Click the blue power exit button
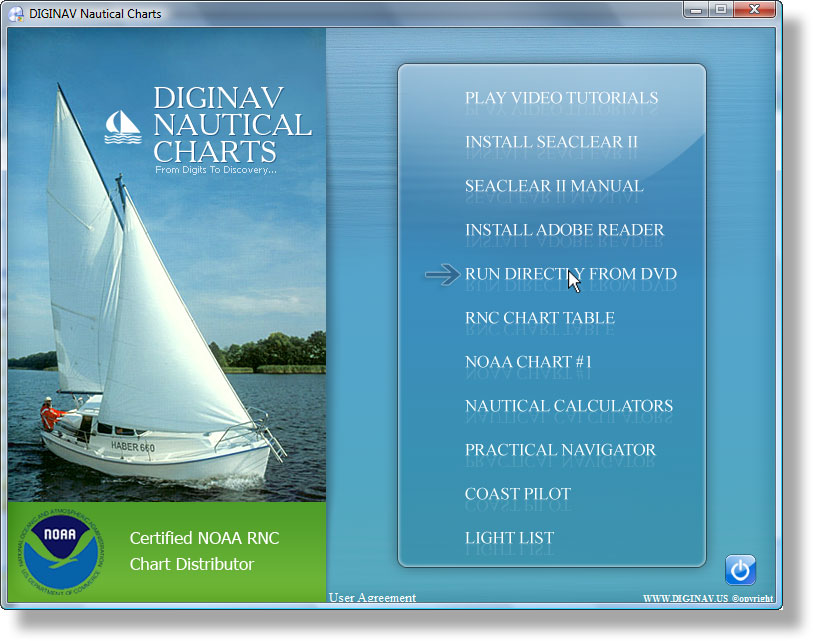This screenshot has height=641, width=813. pos(740,570)
